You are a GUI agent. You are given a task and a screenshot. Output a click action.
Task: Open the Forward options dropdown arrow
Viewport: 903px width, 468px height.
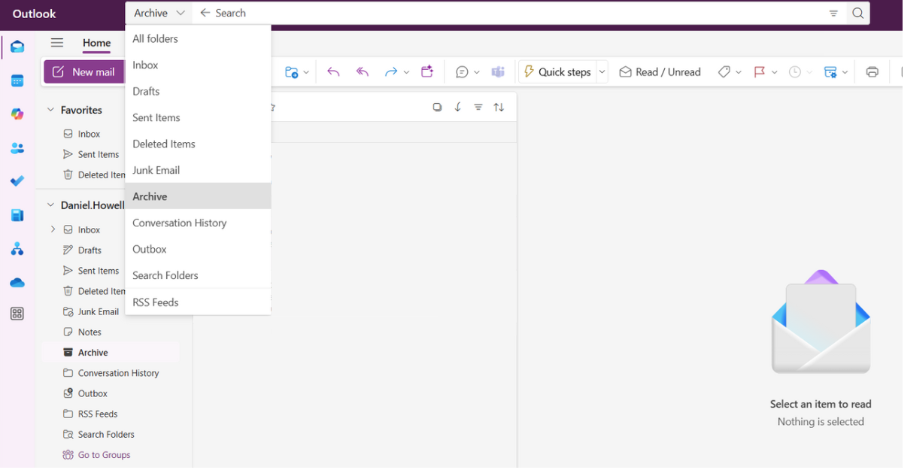click(406, 73)
